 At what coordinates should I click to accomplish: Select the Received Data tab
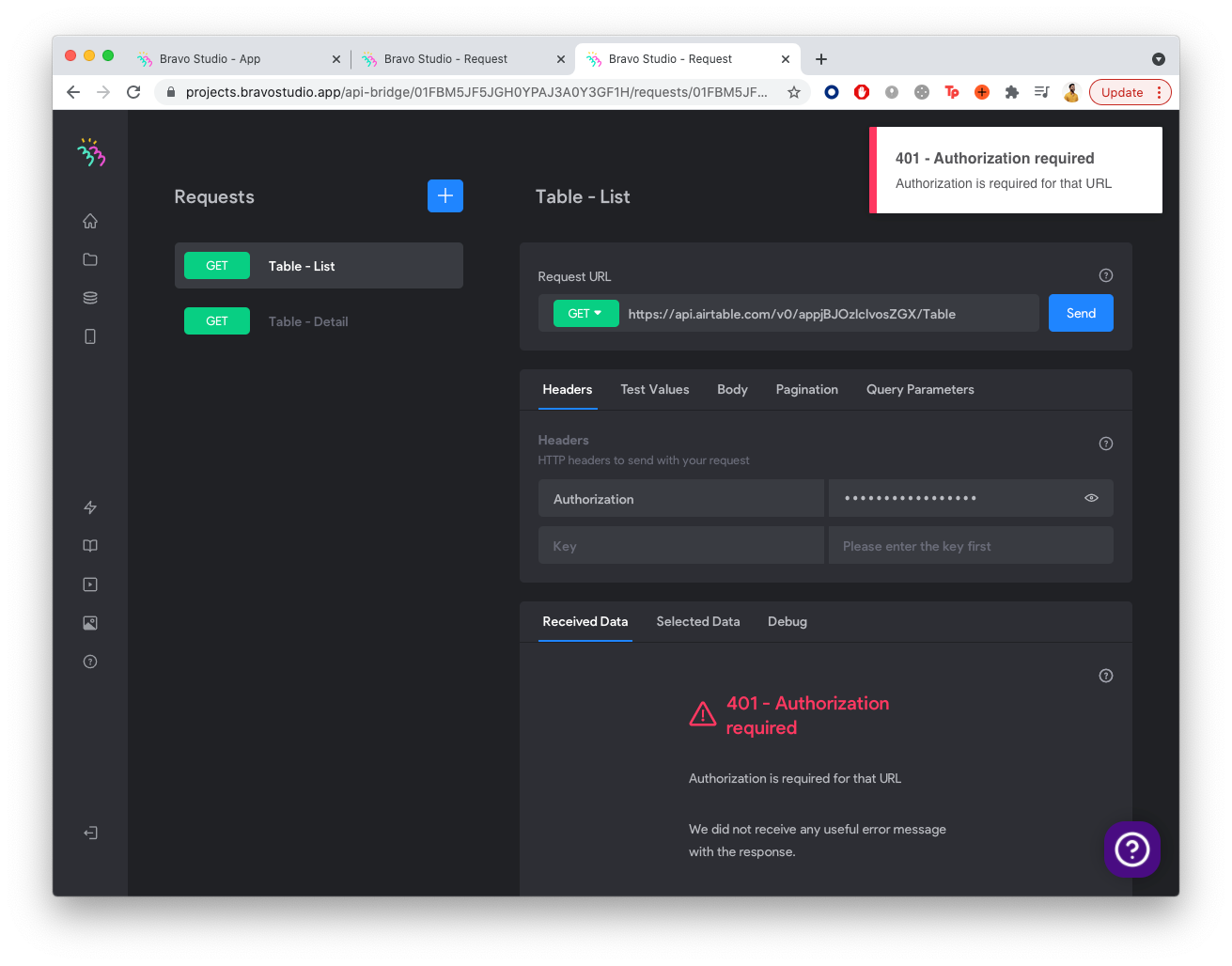[585, 621]
